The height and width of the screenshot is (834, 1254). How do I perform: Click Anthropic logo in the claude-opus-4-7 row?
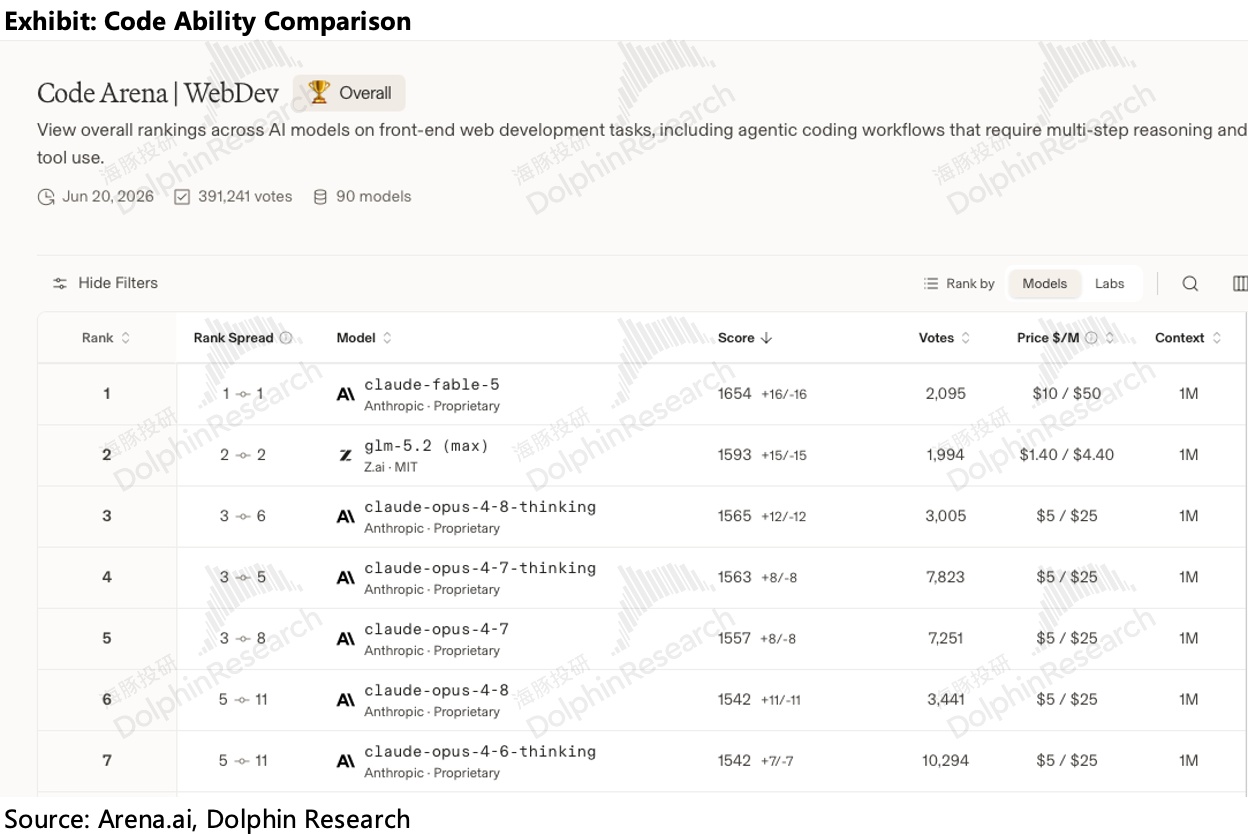(x=345, y=639)
